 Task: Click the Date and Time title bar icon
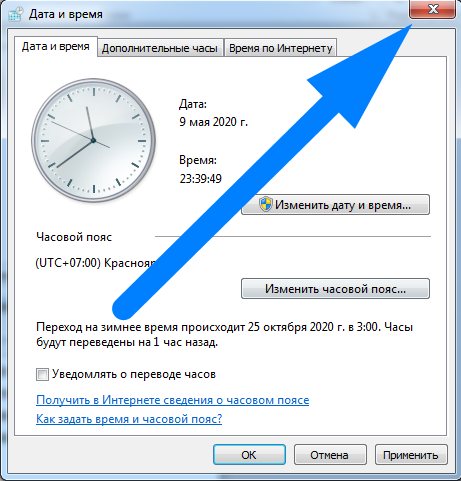(16, 14)
